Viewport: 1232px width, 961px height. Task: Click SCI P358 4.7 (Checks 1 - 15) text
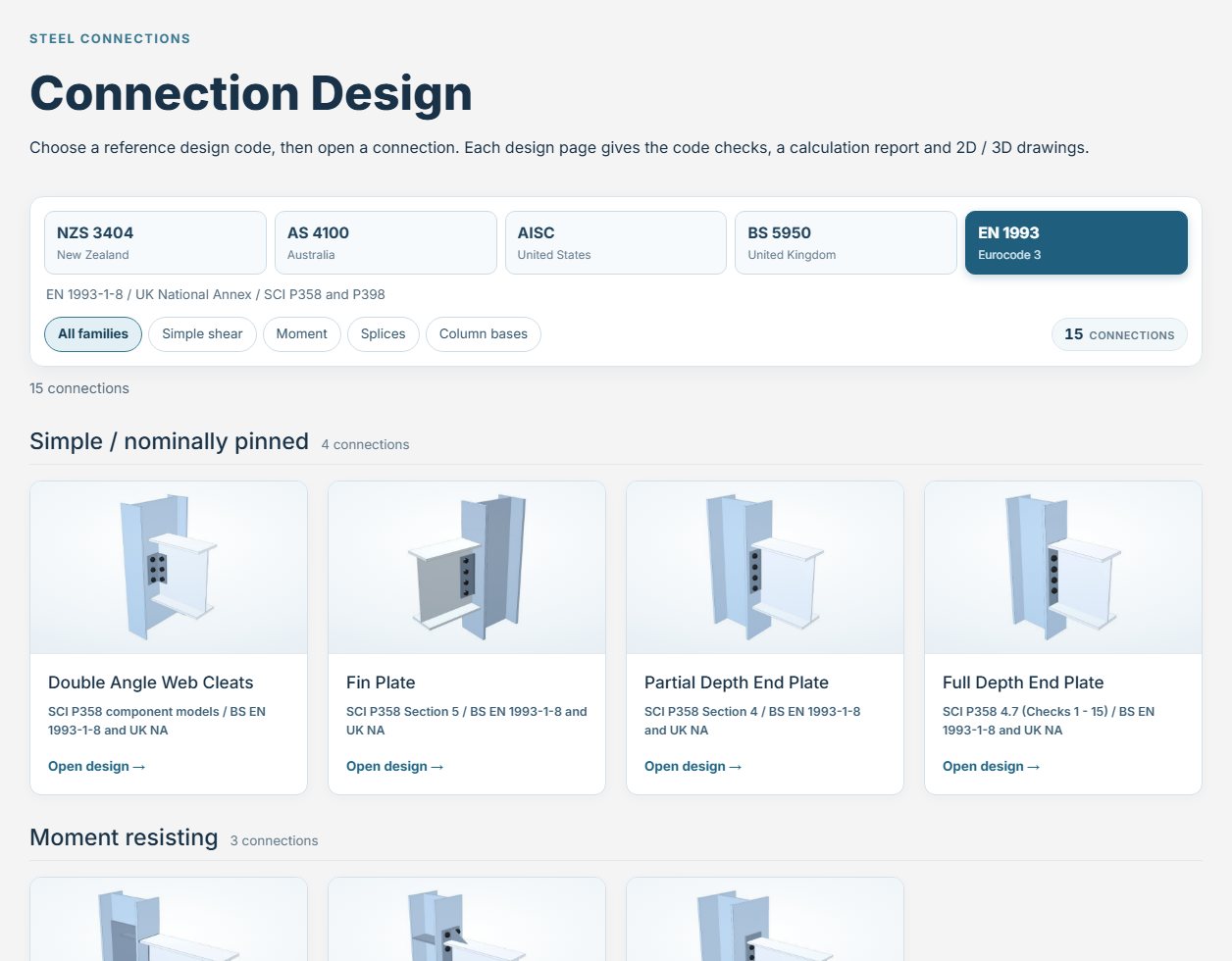(x=1049, y=721)
